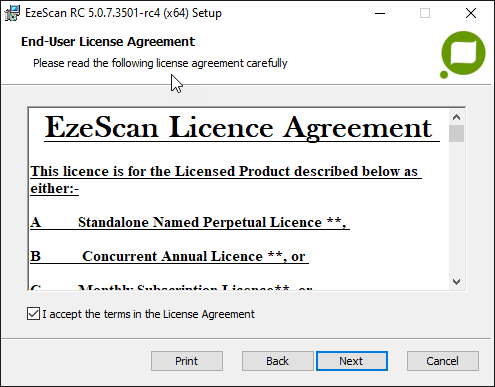495x387 pixels.
Task: Click the green EzeScan logo
Action: [x=462, y=55]
